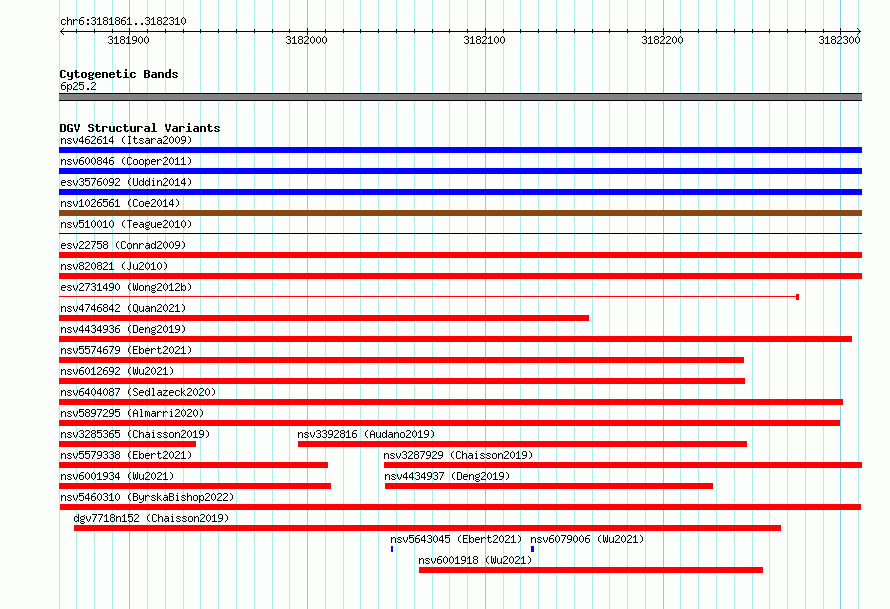Click the red nsv5460310 variant bar
This screenshot has height=609, width=890.
(460, 507)
